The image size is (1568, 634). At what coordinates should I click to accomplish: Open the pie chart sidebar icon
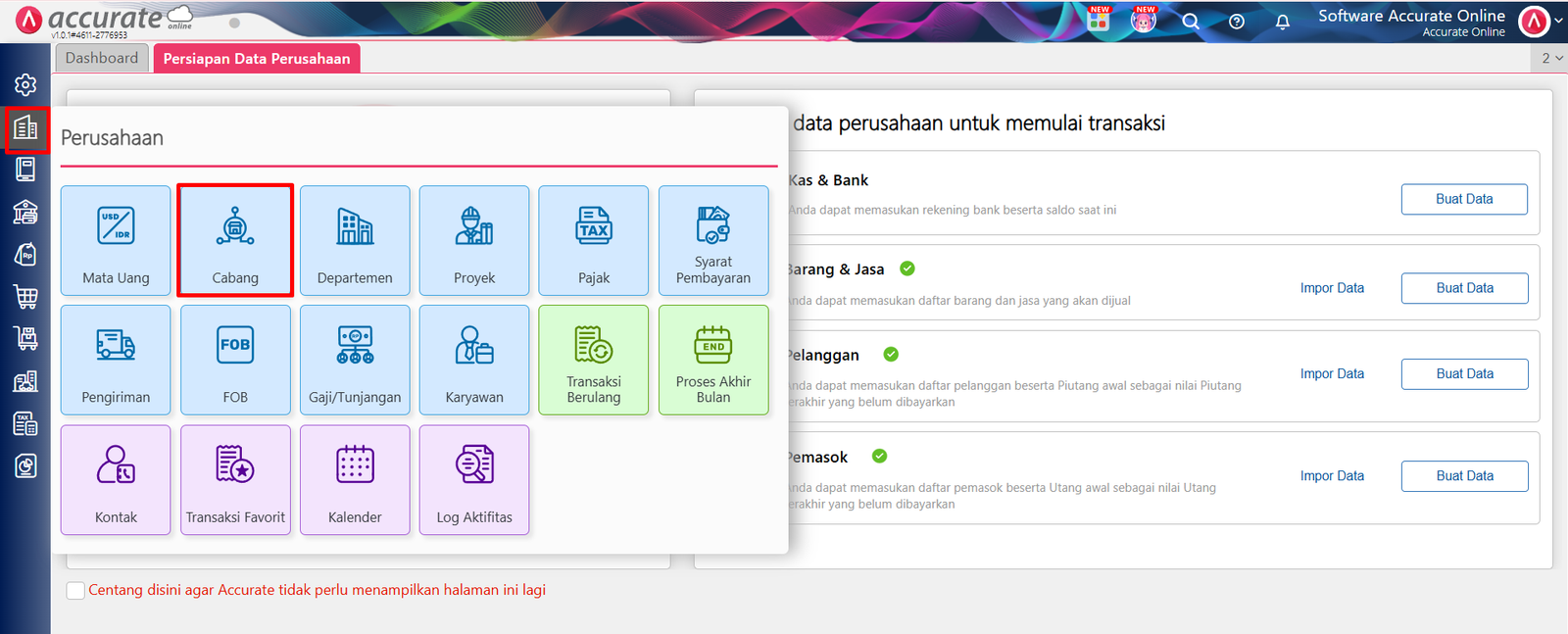[25, 465]
